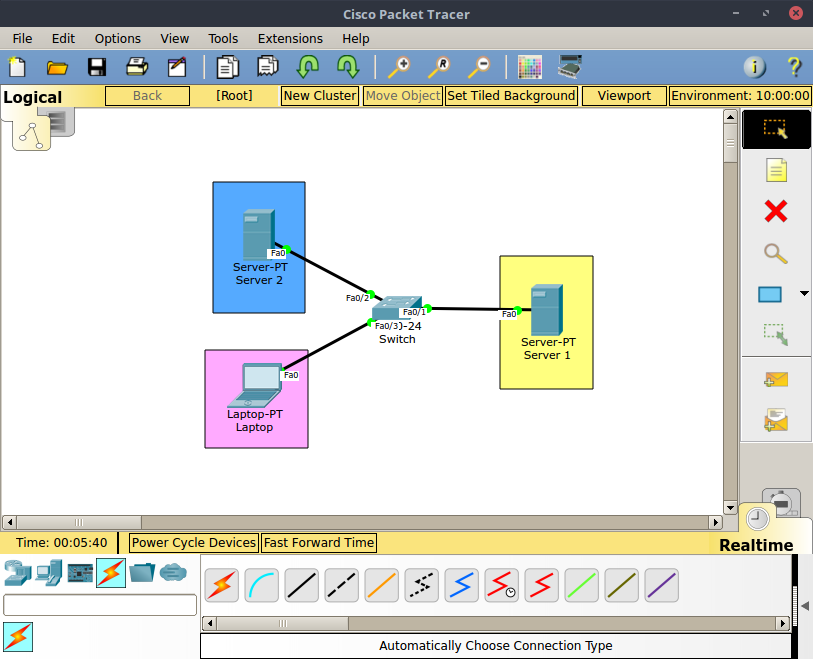Viewport: 813px width, 659px height.
Task: Open the Tools menu
Action: point(223,39)
